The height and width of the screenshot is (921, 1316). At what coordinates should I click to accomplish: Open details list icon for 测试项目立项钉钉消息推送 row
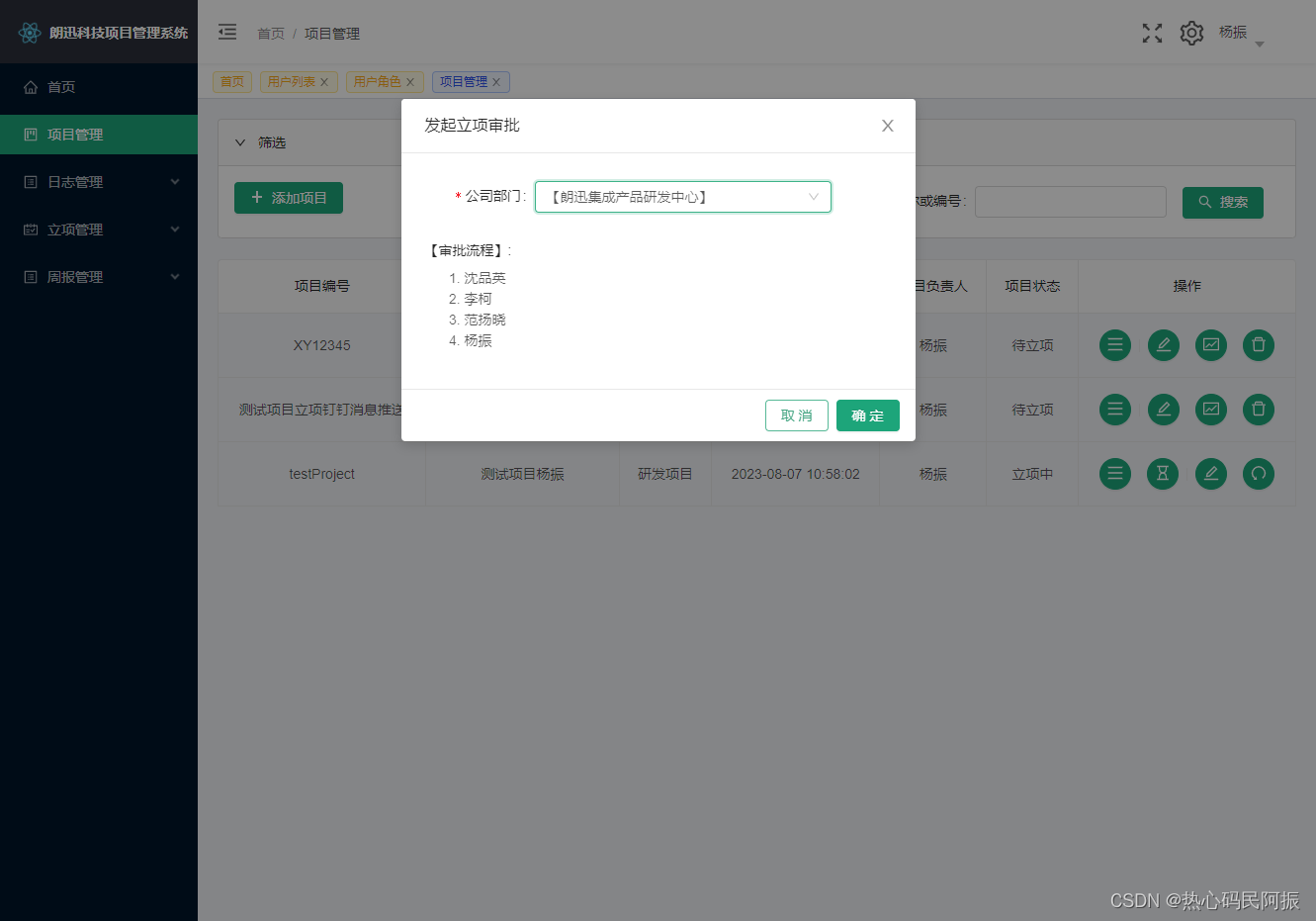[1115, 410]
